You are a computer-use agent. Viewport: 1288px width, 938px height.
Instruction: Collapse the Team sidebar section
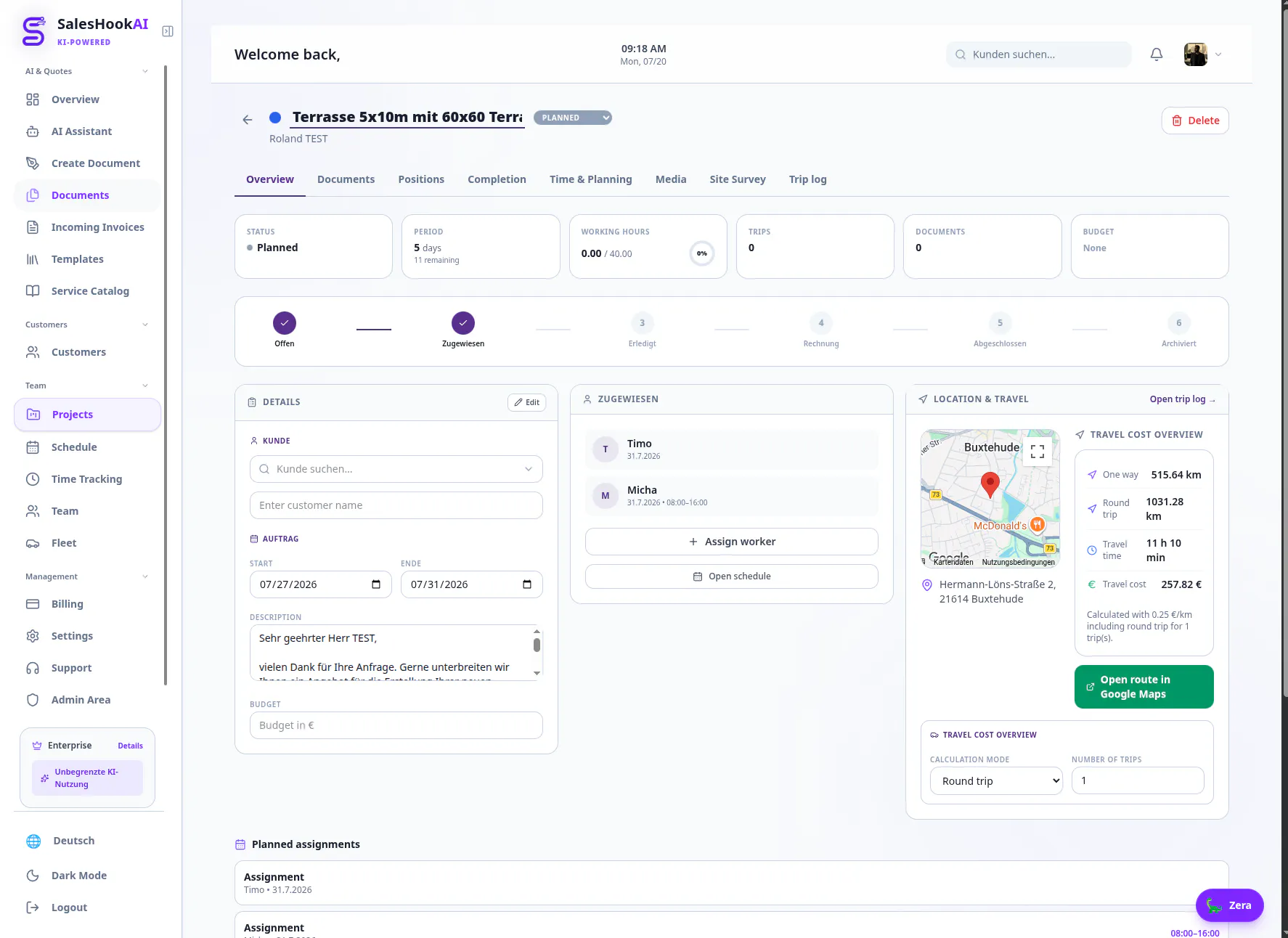(x=145, y=386)
